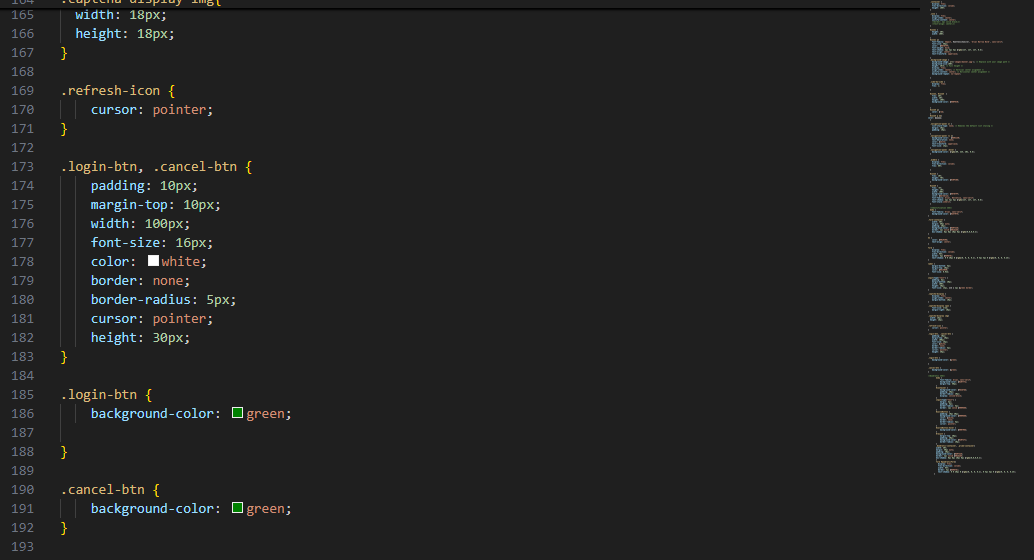Click the minimap code overview
Screen dimensions: 1034x560
(x=973, y=237)
